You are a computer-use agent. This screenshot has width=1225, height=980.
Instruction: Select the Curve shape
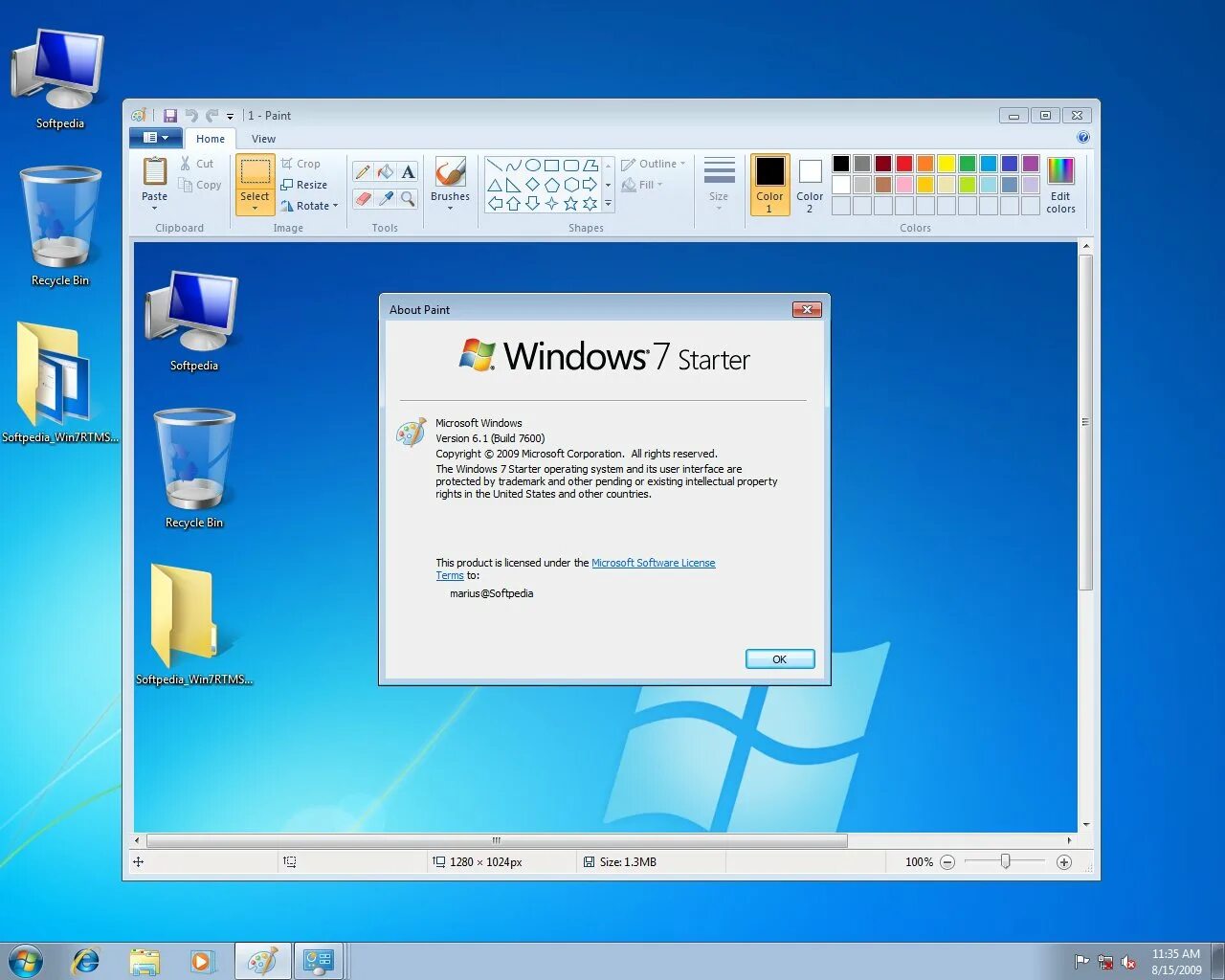[514, 166]
